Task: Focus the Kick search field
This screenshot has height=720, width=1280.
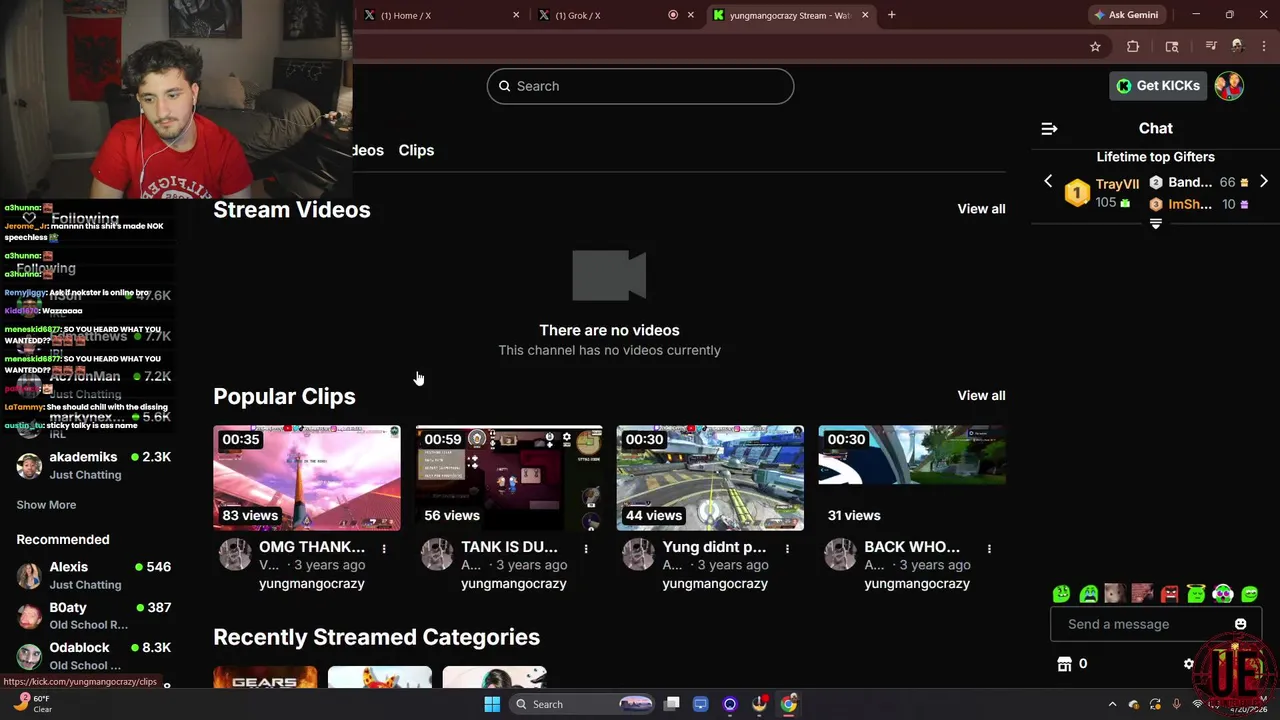Action: click(640, 86)
